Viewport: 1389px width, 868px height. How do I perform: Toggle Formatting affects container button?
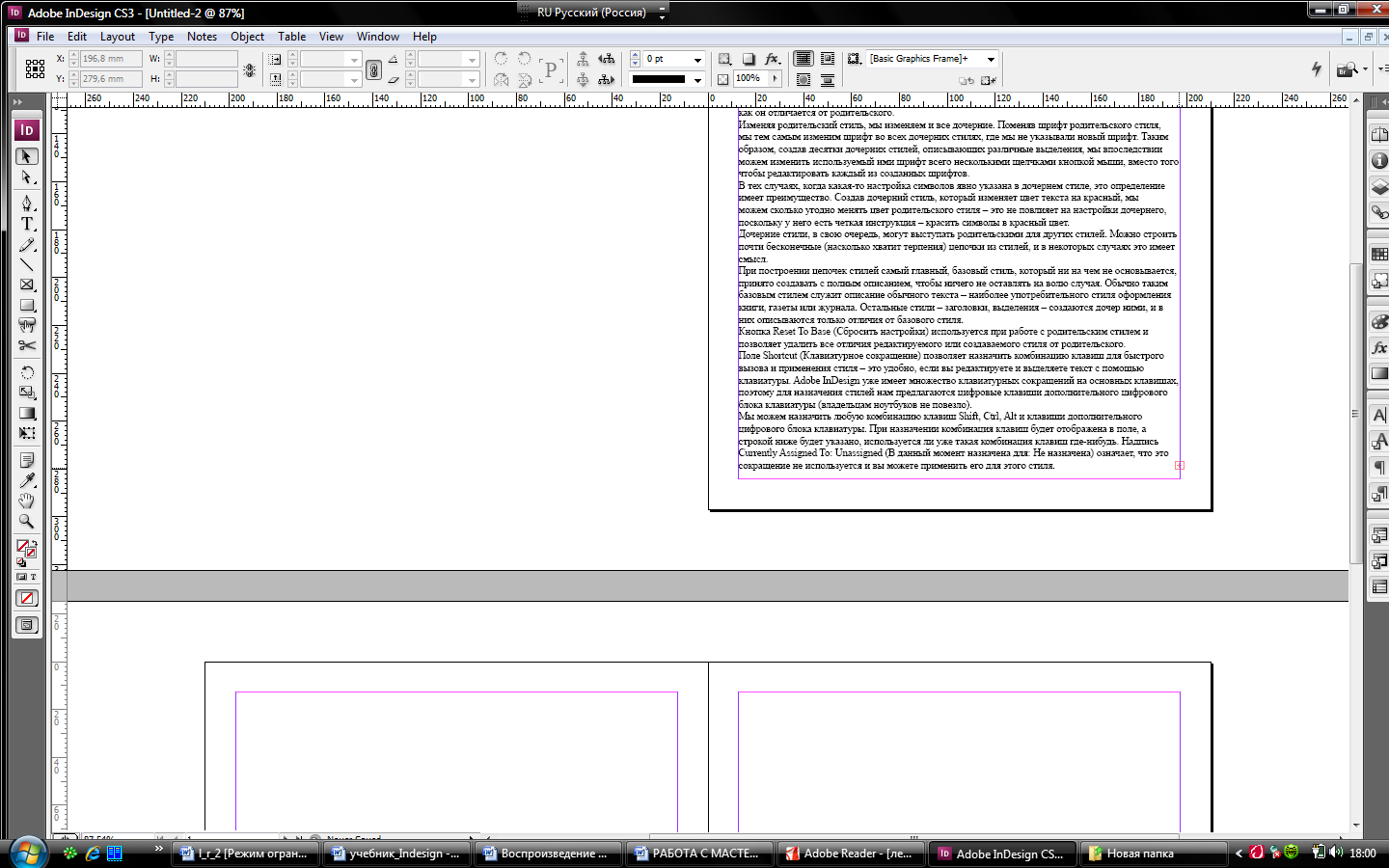21,577
